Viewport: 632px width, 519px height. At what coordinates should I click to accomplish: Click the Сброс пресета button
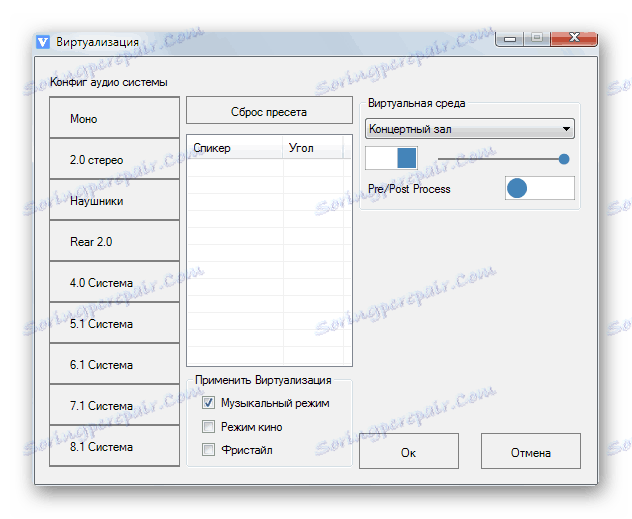click(269, 110)
